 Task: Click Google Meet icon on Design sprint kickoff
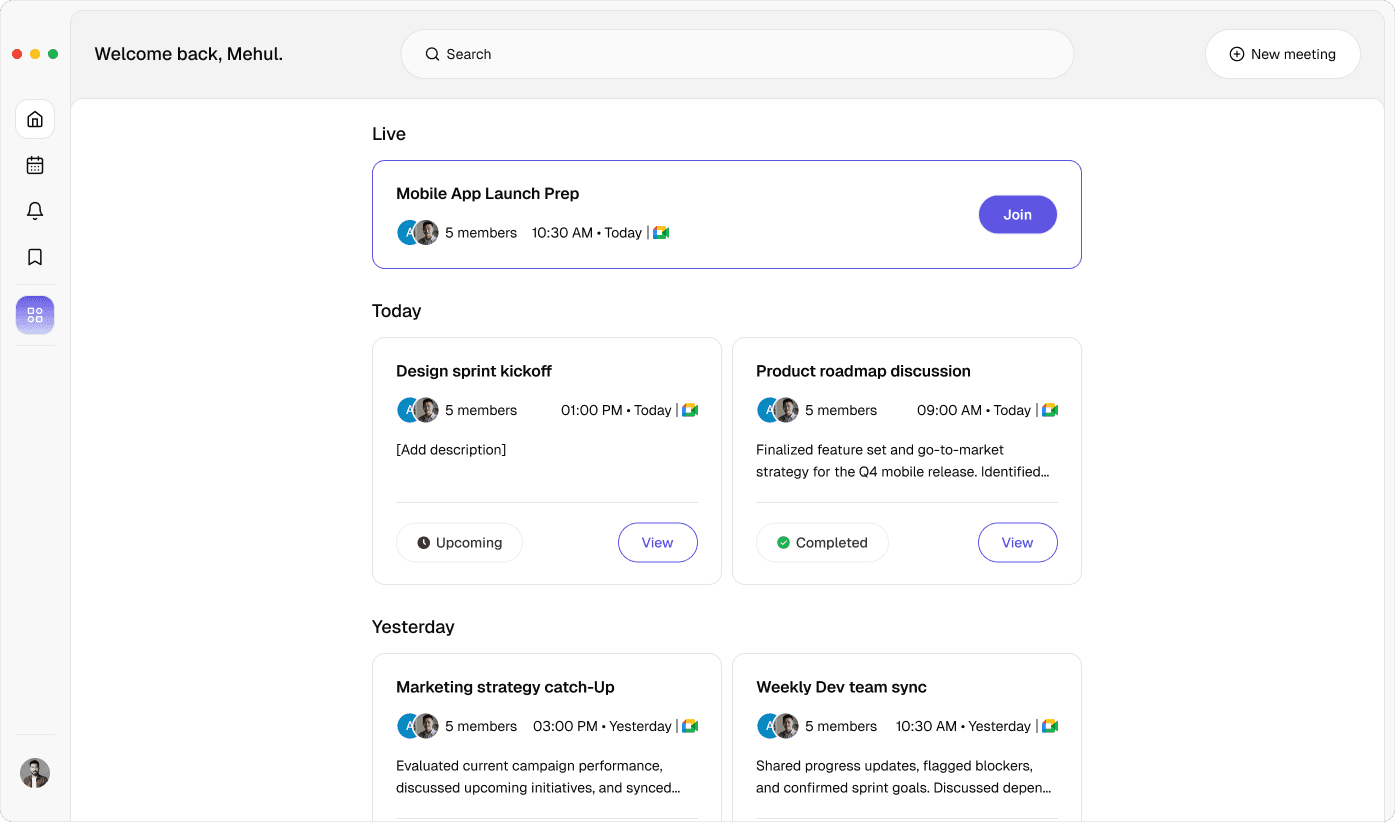click(690, 410)
